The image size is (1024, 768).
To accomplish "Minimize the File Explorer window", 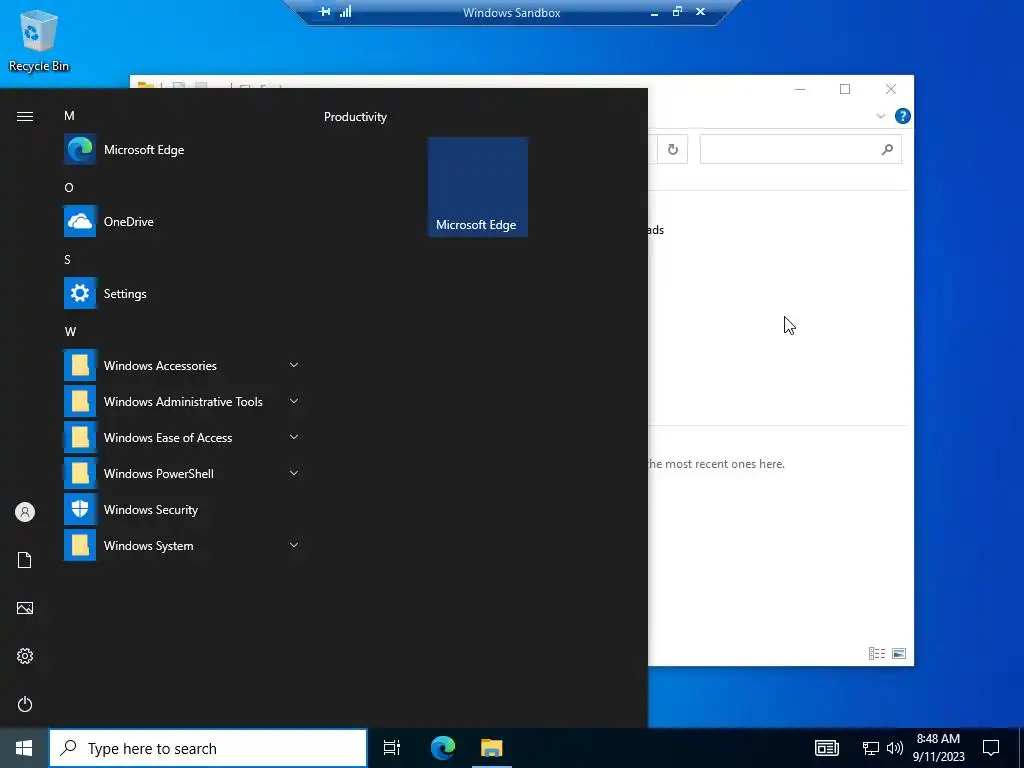I will (x=800, y=89).
